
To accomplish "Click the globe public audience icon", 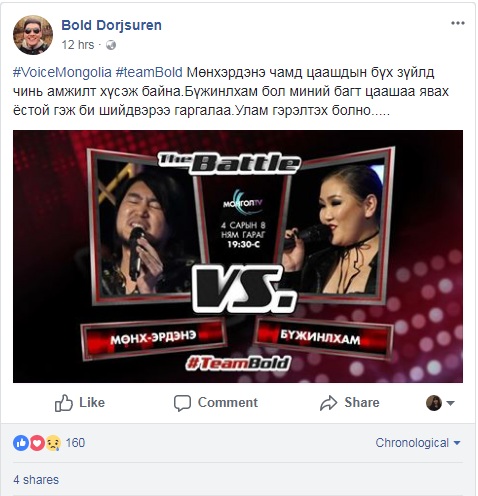I will pos(111,45).
